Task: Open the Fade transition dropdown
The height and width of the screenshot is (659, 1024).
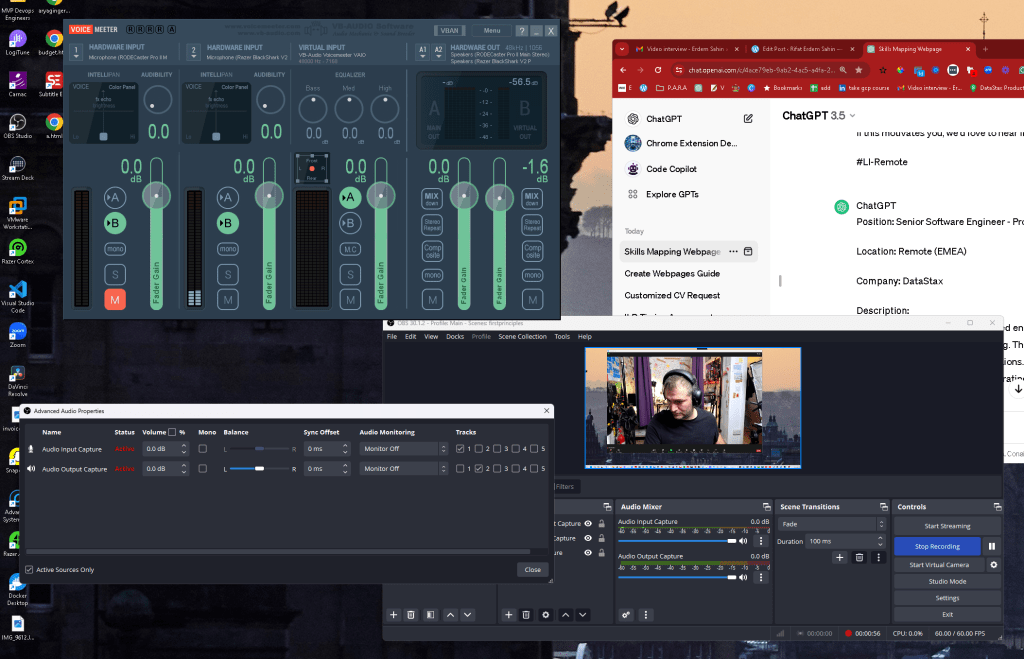Action: coord(831,524)
